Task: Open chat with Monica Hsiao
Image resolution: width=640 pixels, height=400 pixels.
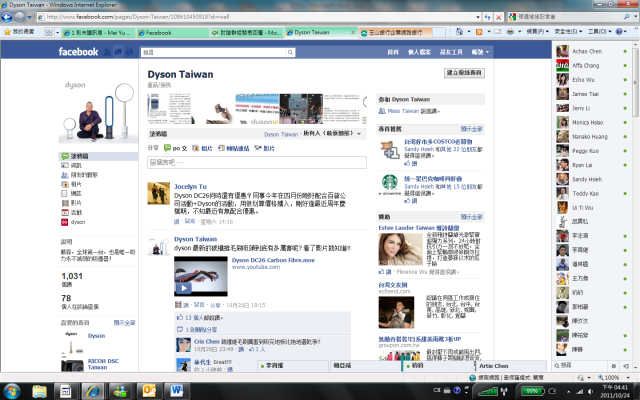Action: 591,122
